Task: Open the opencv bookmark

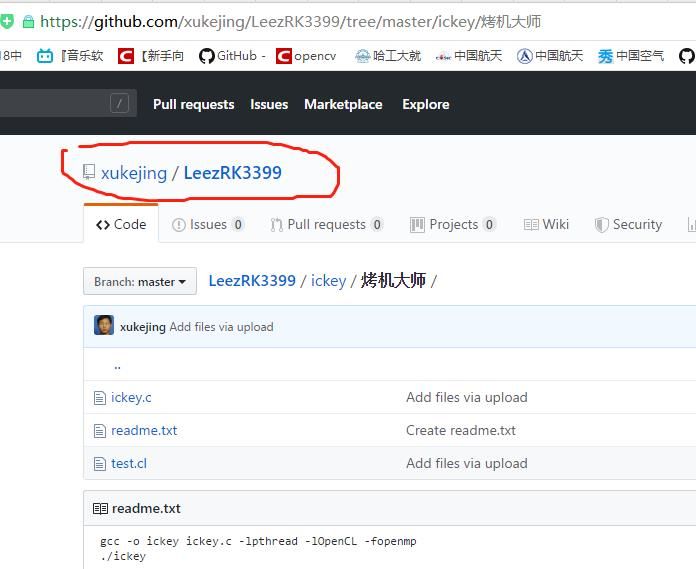Action: tap(306, 56)
